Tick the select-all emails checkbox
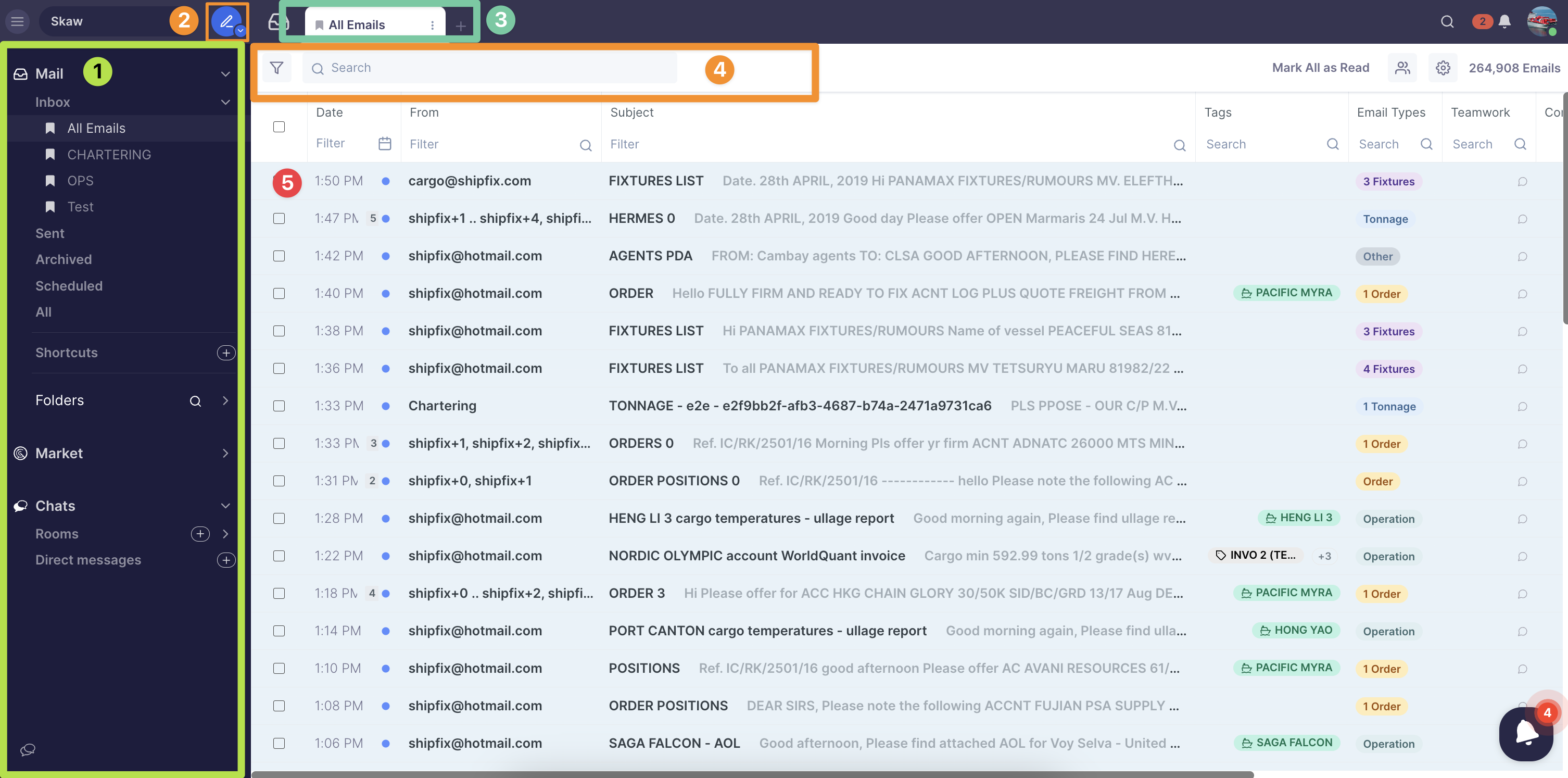 click(279, 127)
